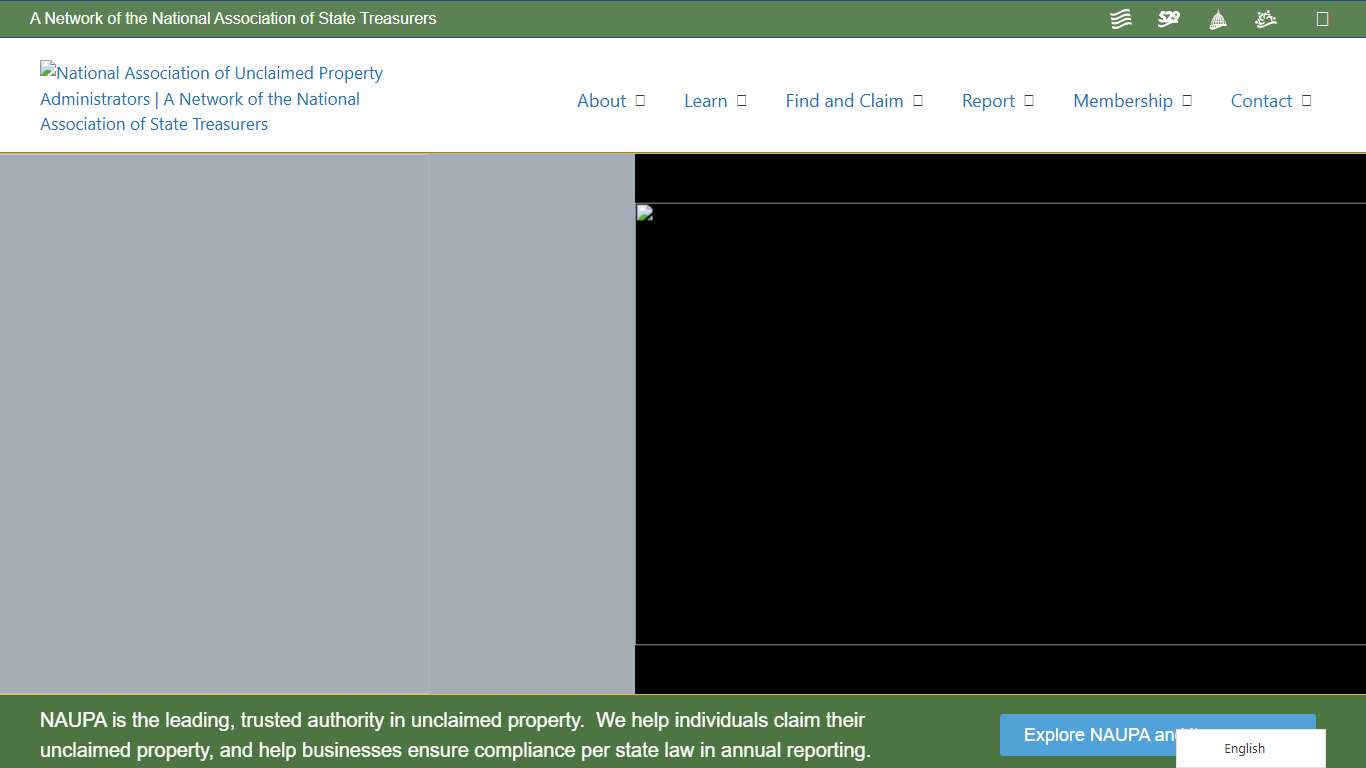Image resolution: width=1366 pixels, height=768 pixels.
Task: Open the Find and Claim page
Action: pos(844,100)
